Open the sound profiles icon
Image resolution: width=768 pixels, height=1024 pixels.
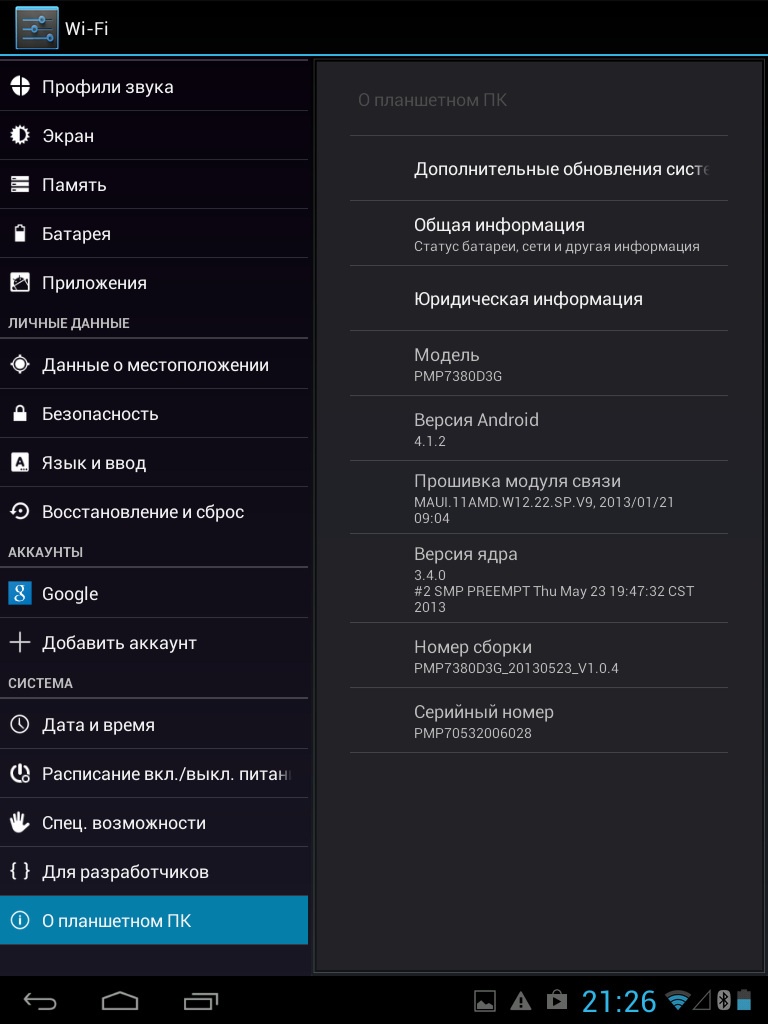[x=20, y=87]
